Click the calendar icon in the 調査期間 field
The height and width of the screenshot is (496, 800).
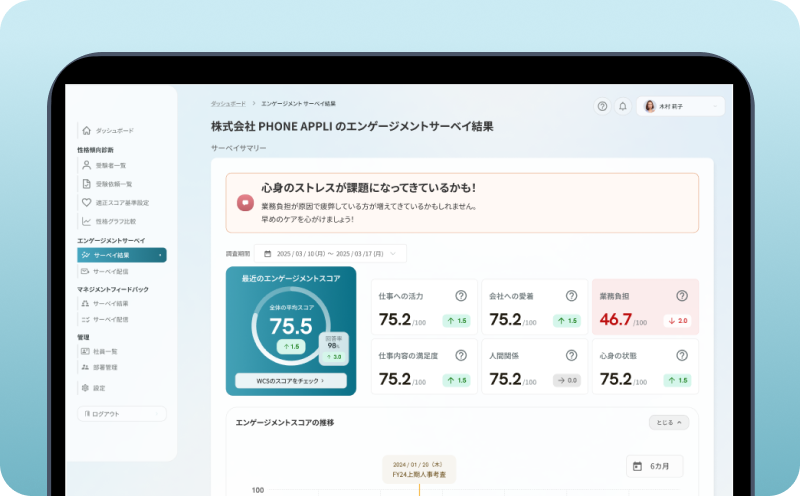[x=267, y=254]
